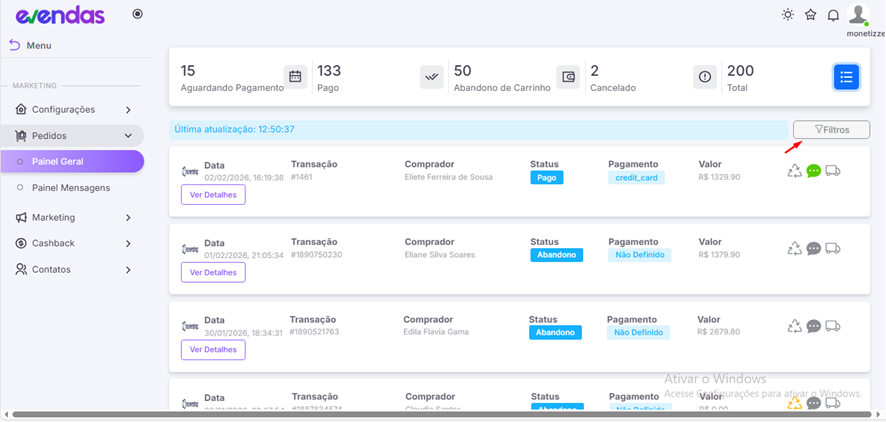Viewport: 886px width, 422px height.
Task: Expand the Configurações menu
Action: point(72,110)
